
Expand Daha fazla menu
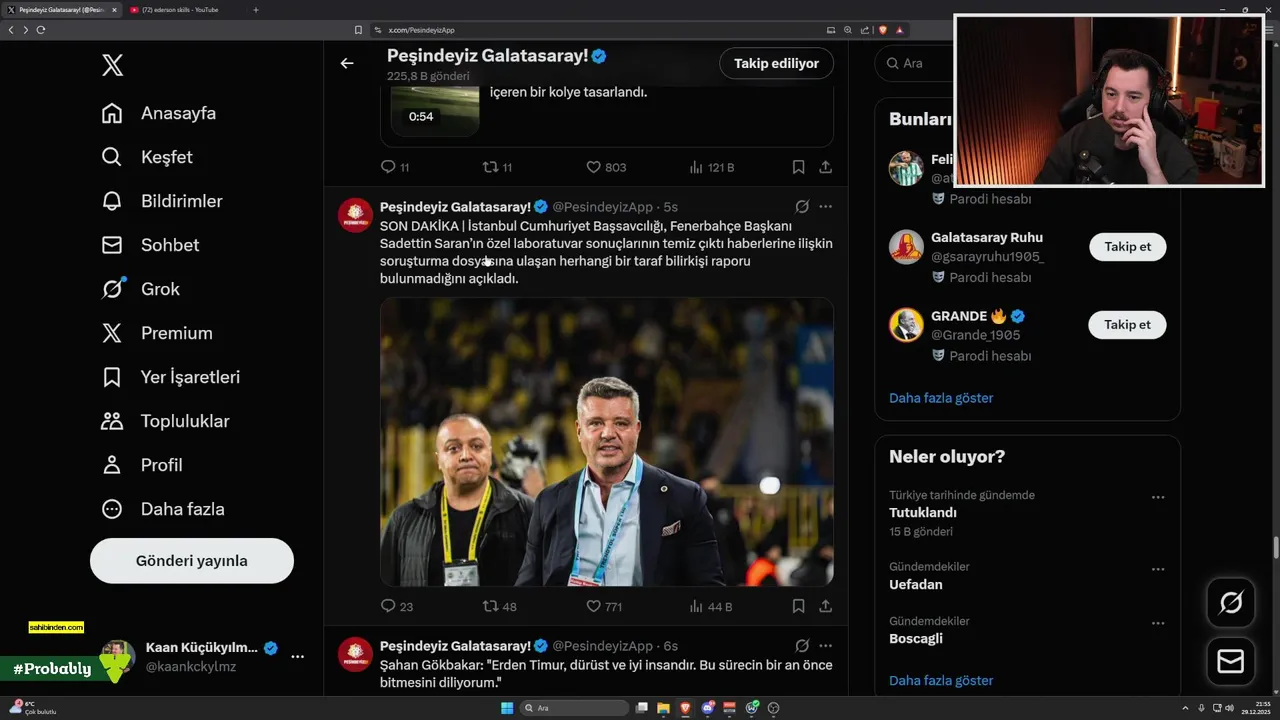[x=163, y=509]
